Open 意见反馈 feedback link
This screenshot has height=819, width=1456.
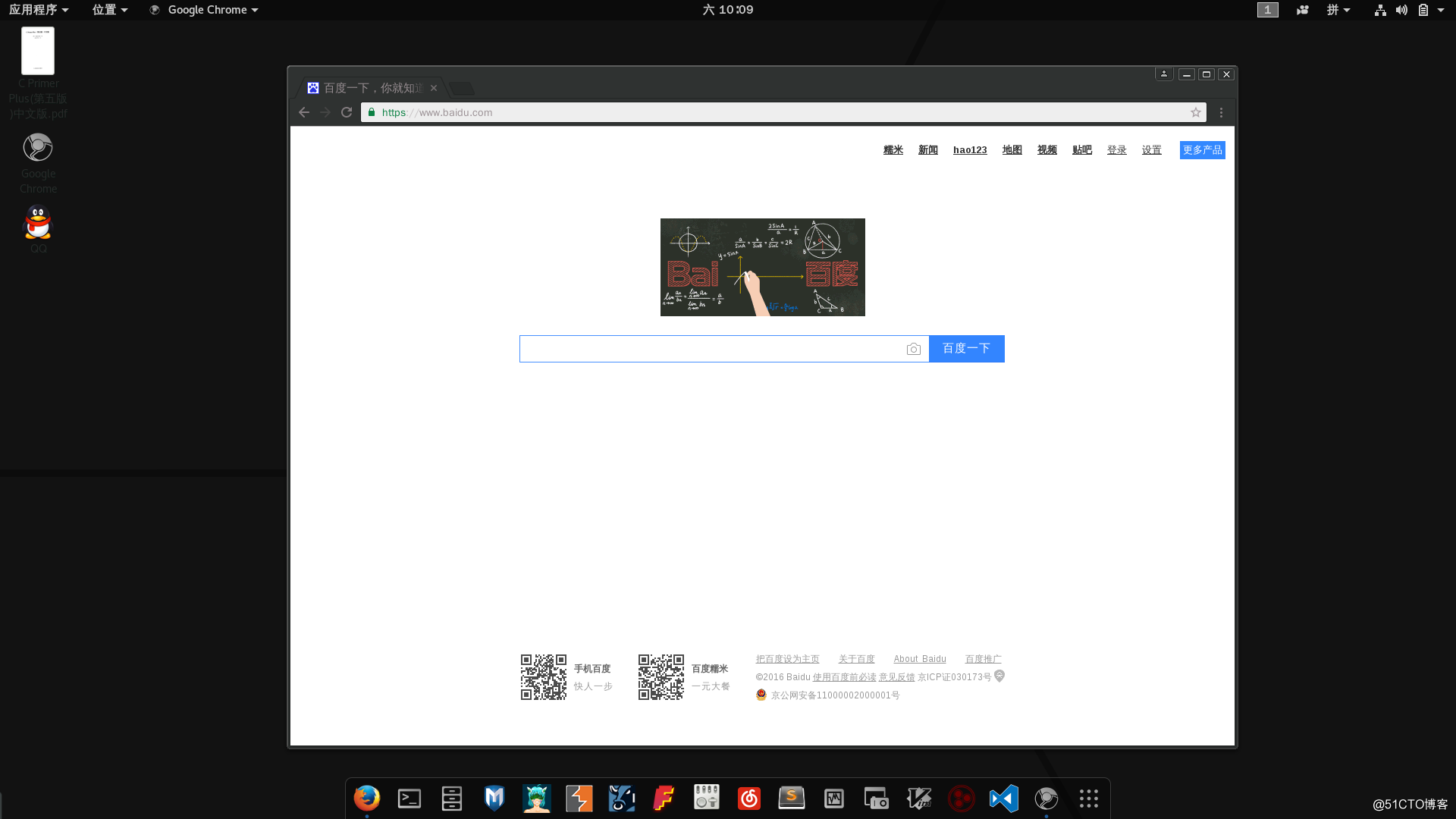click(897, 677)
